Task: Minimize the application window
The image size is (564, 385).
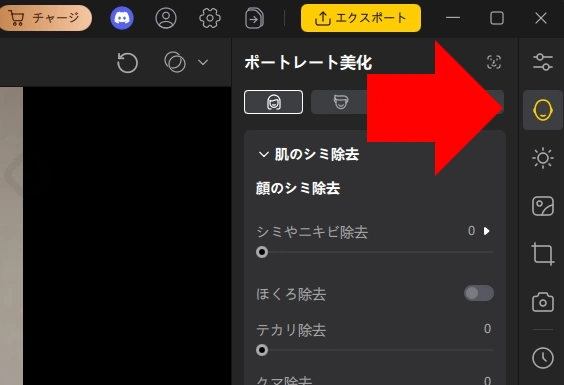Action: pos(453,18)
